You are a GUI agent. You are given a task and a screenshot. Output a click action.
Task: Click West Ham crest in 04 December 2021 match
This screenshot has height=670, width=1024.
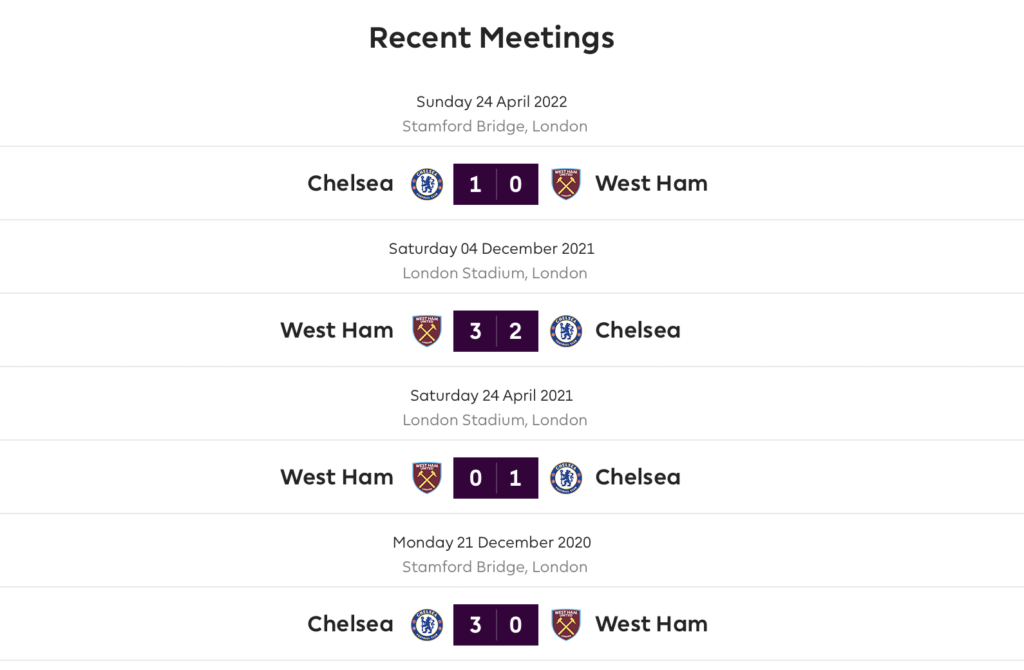click(426, 331)
